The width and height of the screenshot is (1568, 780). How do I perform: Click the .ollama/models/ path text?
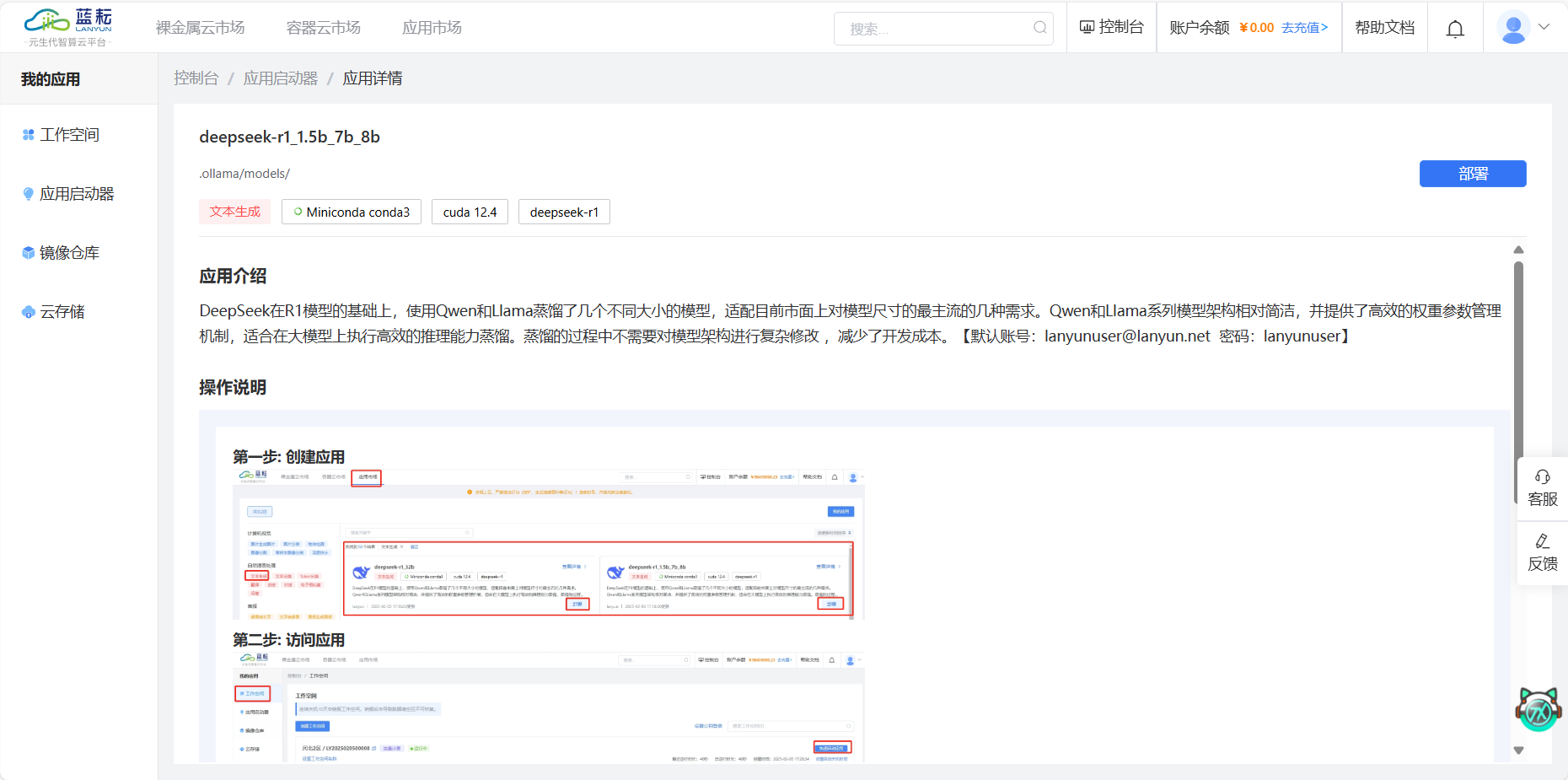click(x=244, y=174)
